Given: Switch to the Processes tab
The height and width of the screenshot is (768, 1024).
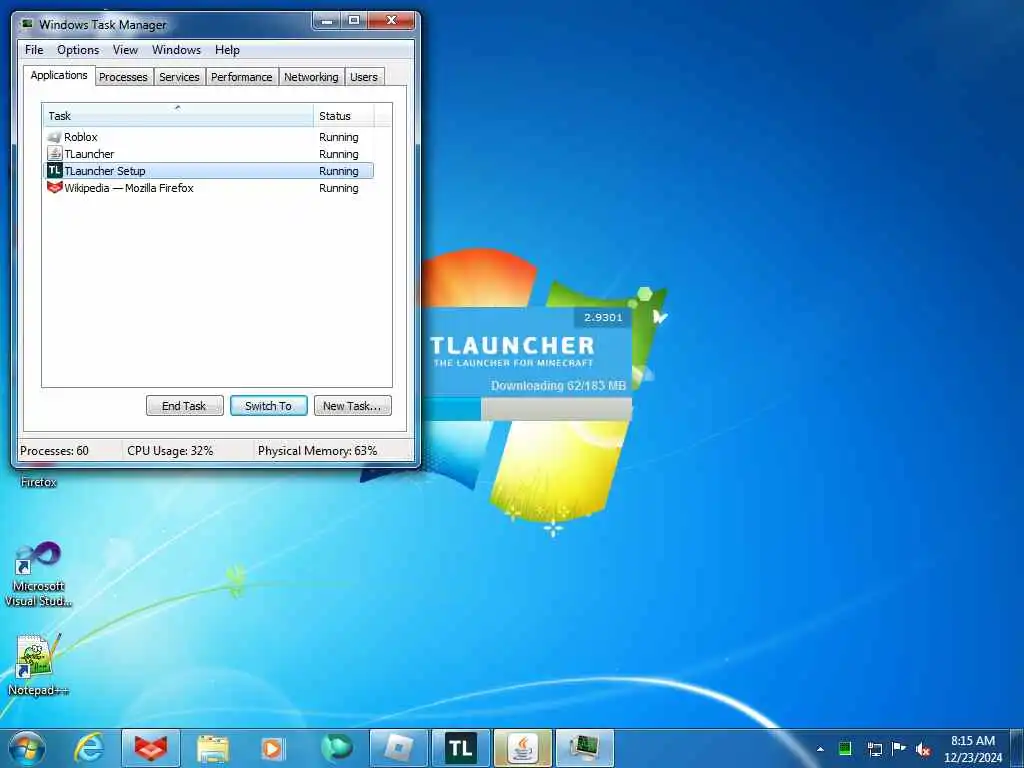Looking at the screenshot, I should [123, 77].
